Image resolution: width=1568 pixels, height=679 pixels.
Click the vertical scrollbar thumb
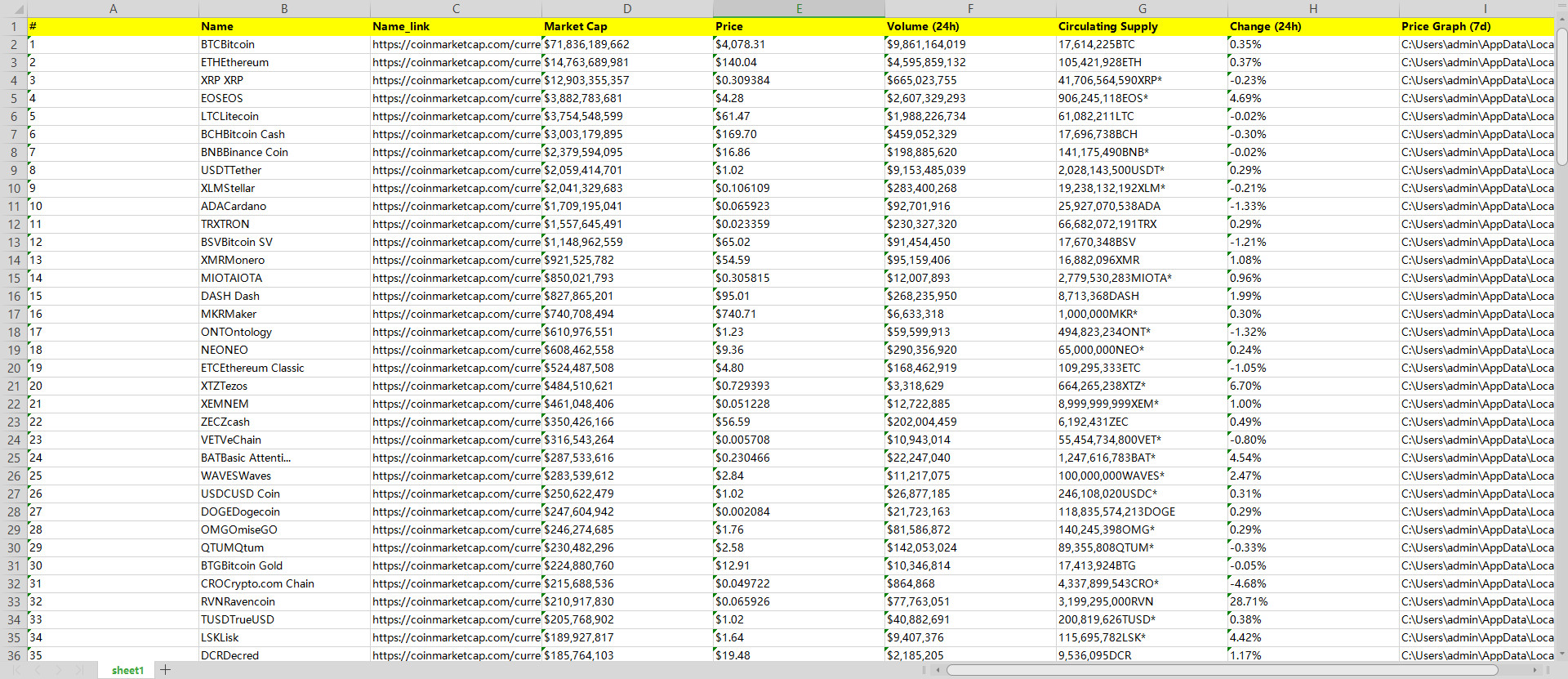click(1561, 98)
